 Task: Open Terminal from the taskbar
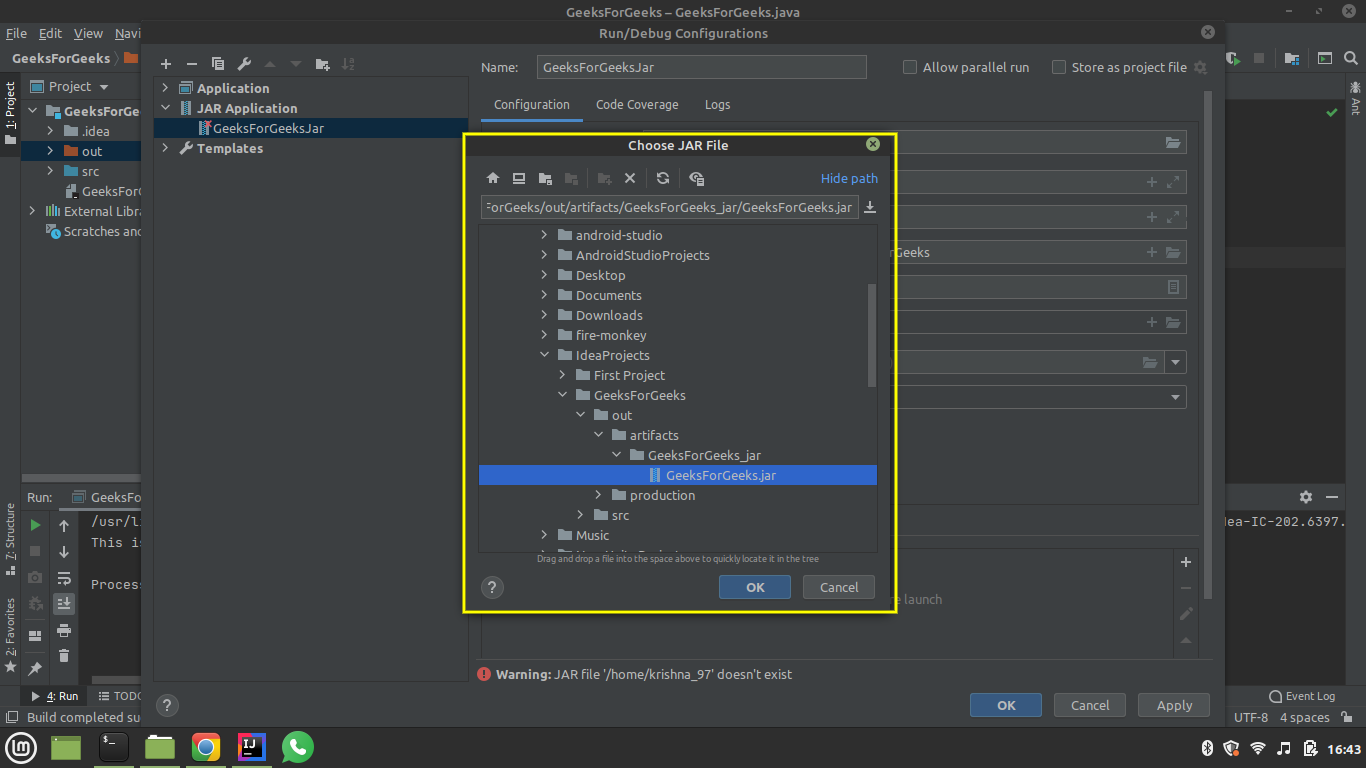click(x=113, y=747)
